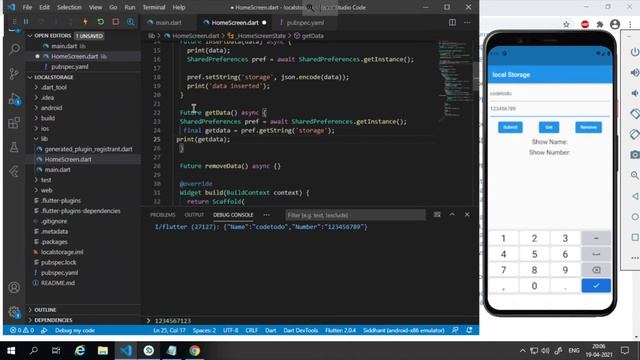The width and height of the screenshot is (640, 360).
Task: Click the debug console filter field
Action: [355, 215]
